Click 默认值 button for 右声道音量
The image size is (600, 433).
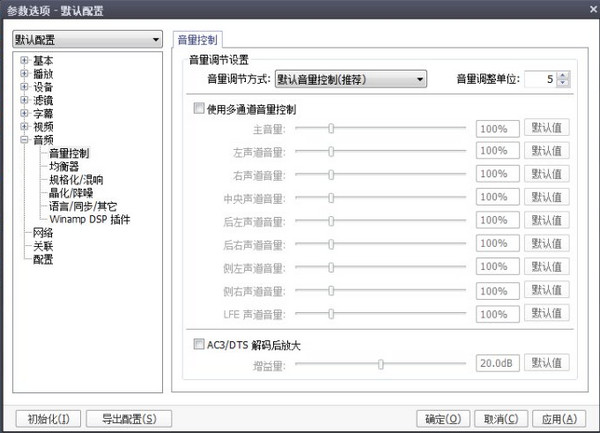[546, 174]
